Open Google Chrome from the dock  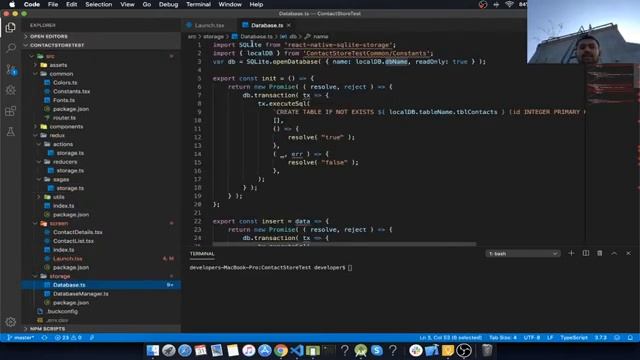click(281, 351)
